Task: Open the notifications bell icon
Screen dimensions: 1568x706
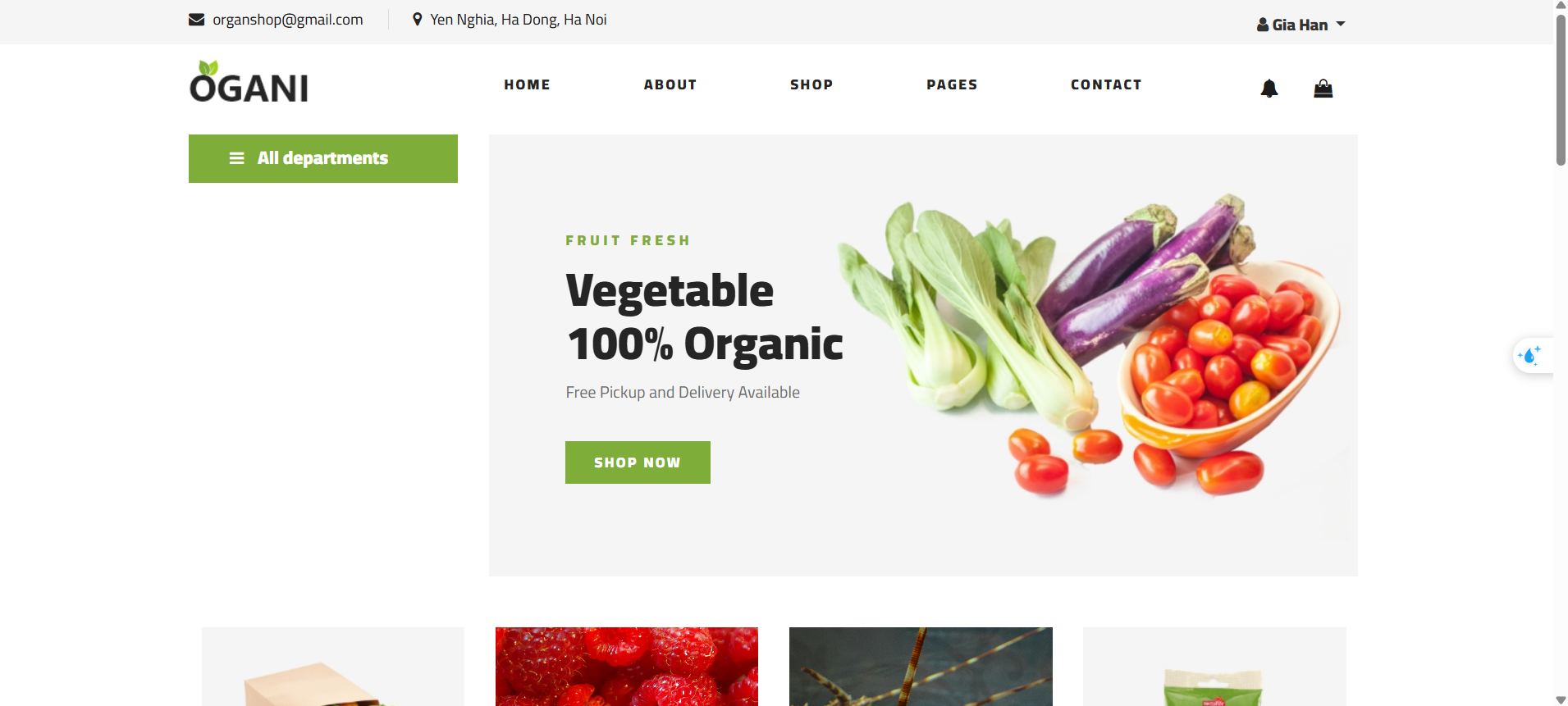Action: tap(1269, 89)
